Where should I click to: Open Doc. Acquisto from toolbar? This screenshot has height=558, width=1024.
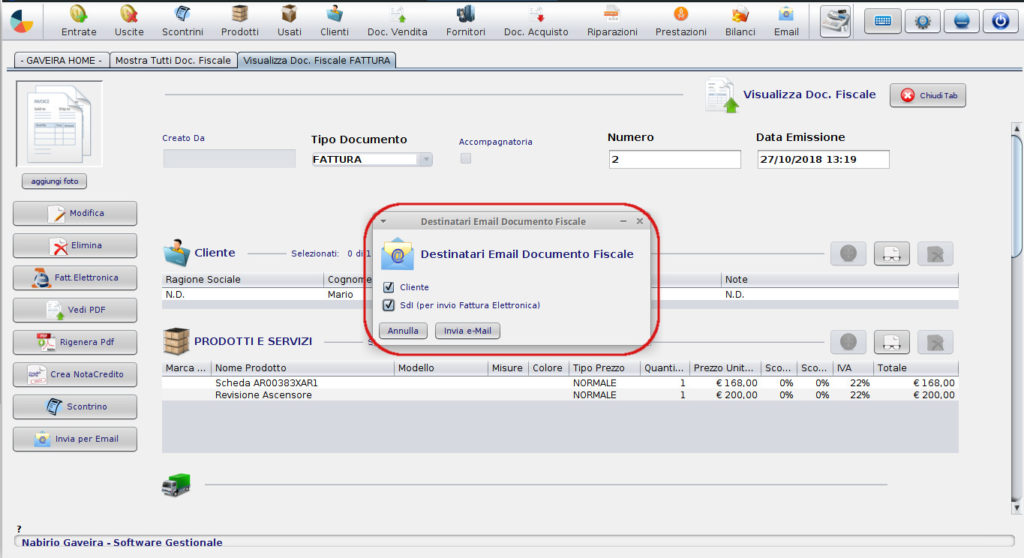536,21
